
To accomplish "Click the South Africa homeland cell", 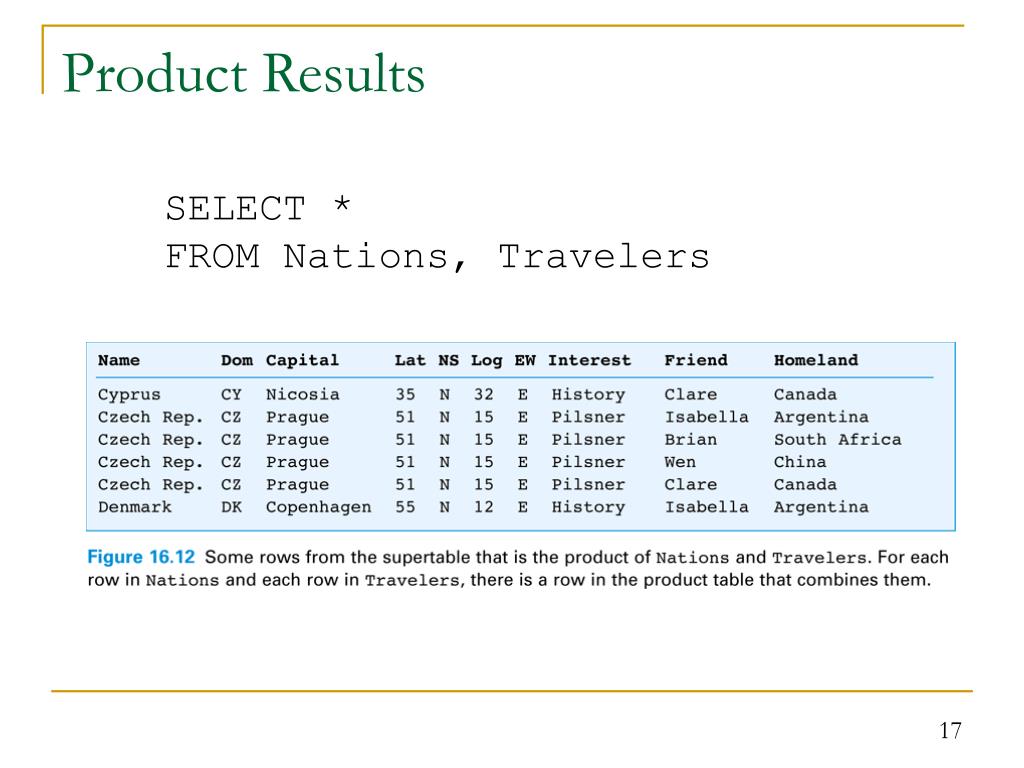I will pyautogui.click(x=837, y=440).
